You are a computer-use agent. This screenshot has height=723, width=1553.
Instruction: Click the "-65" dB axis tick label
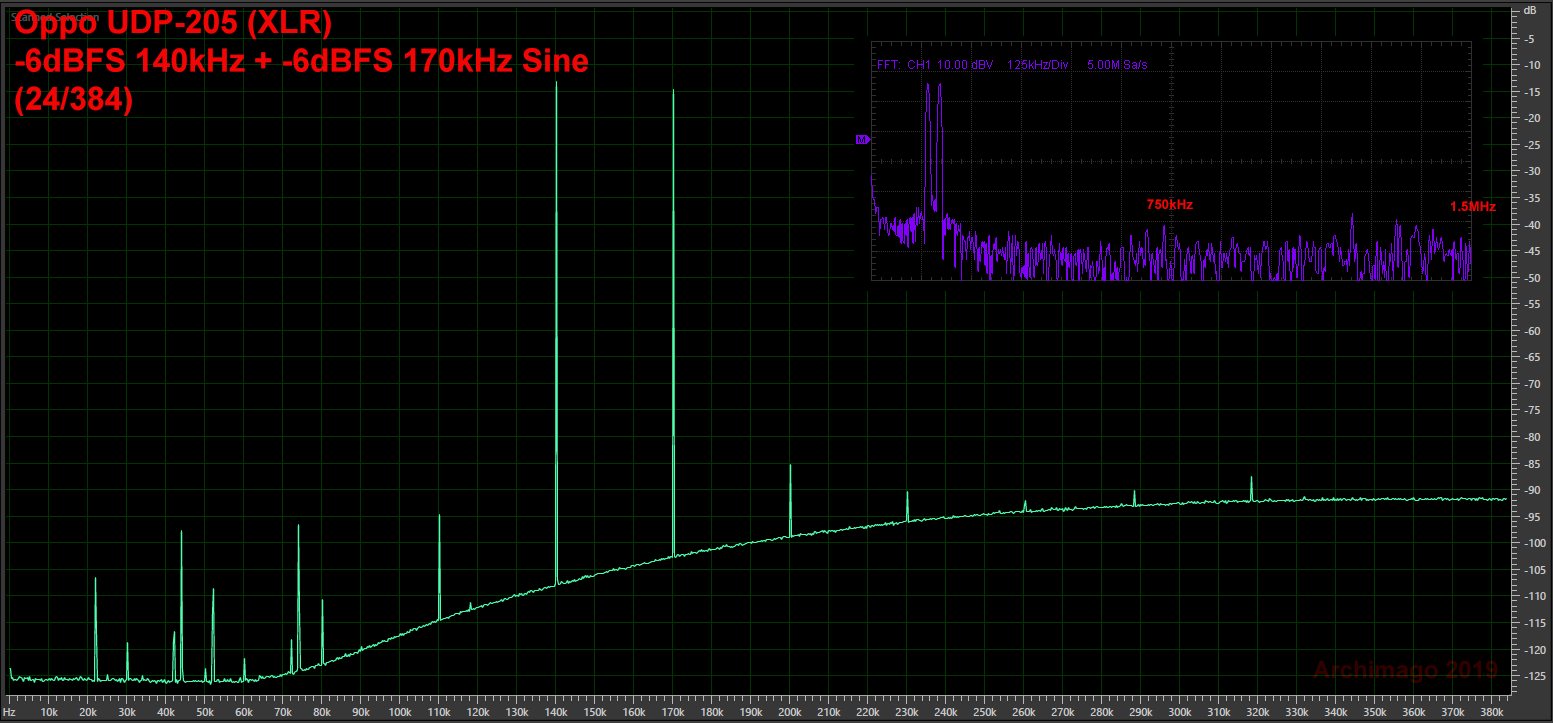pyautogui.click(x=1530, y=358)
